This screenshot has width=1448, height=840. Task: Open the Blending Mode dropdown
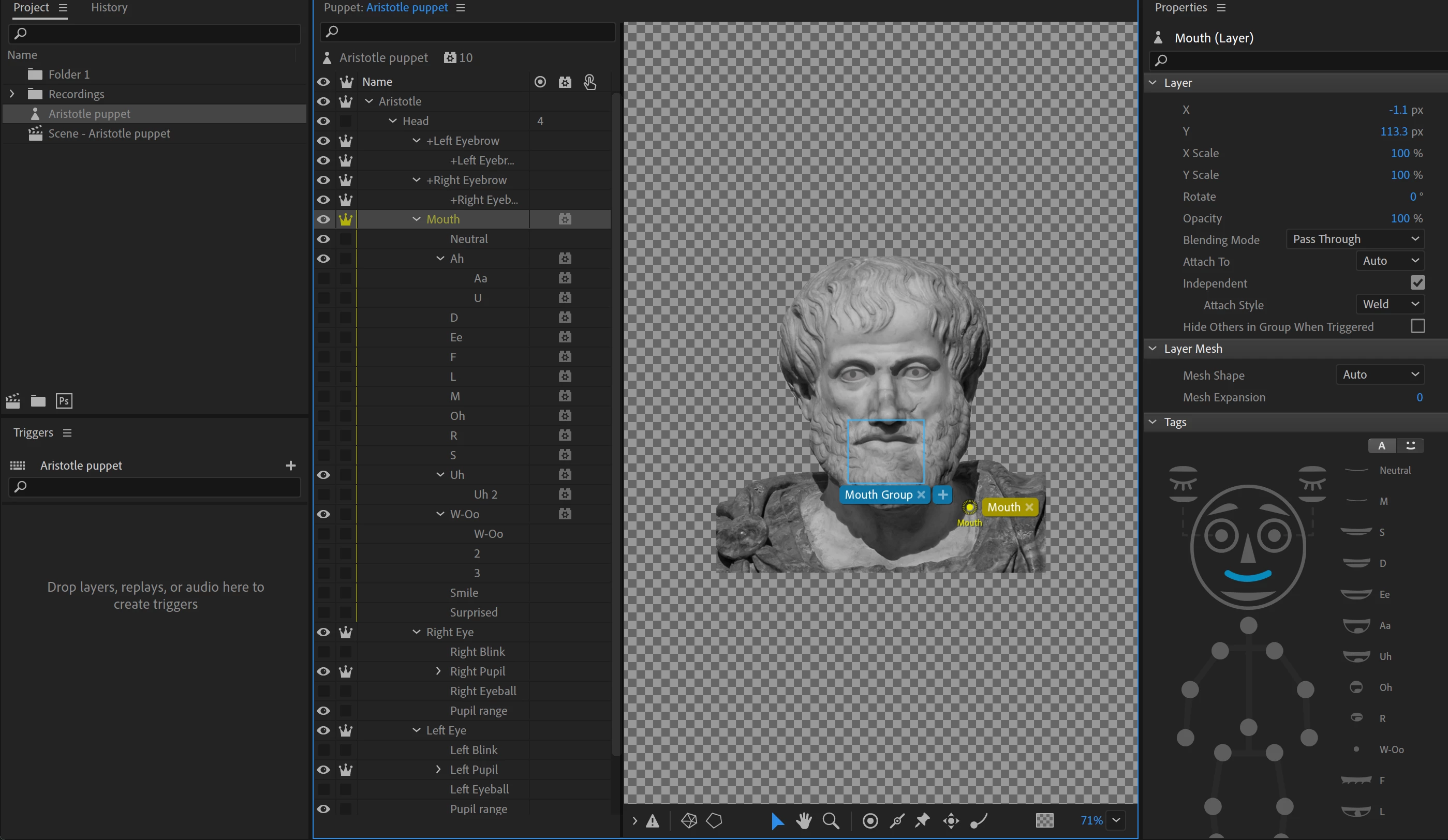point(1355,239)
